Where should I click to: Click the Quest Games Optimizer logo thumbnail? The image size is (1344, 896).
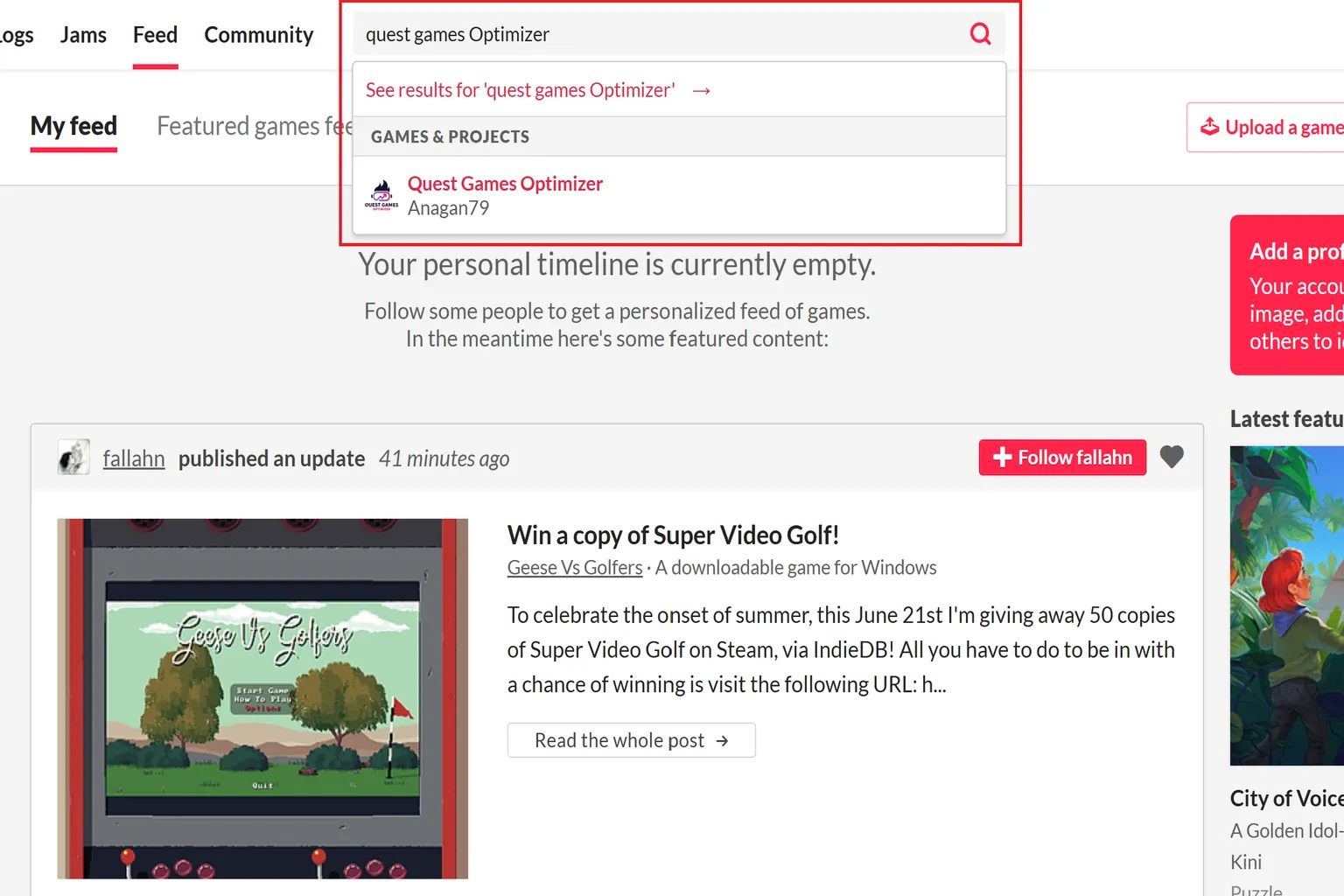[381, 195]
